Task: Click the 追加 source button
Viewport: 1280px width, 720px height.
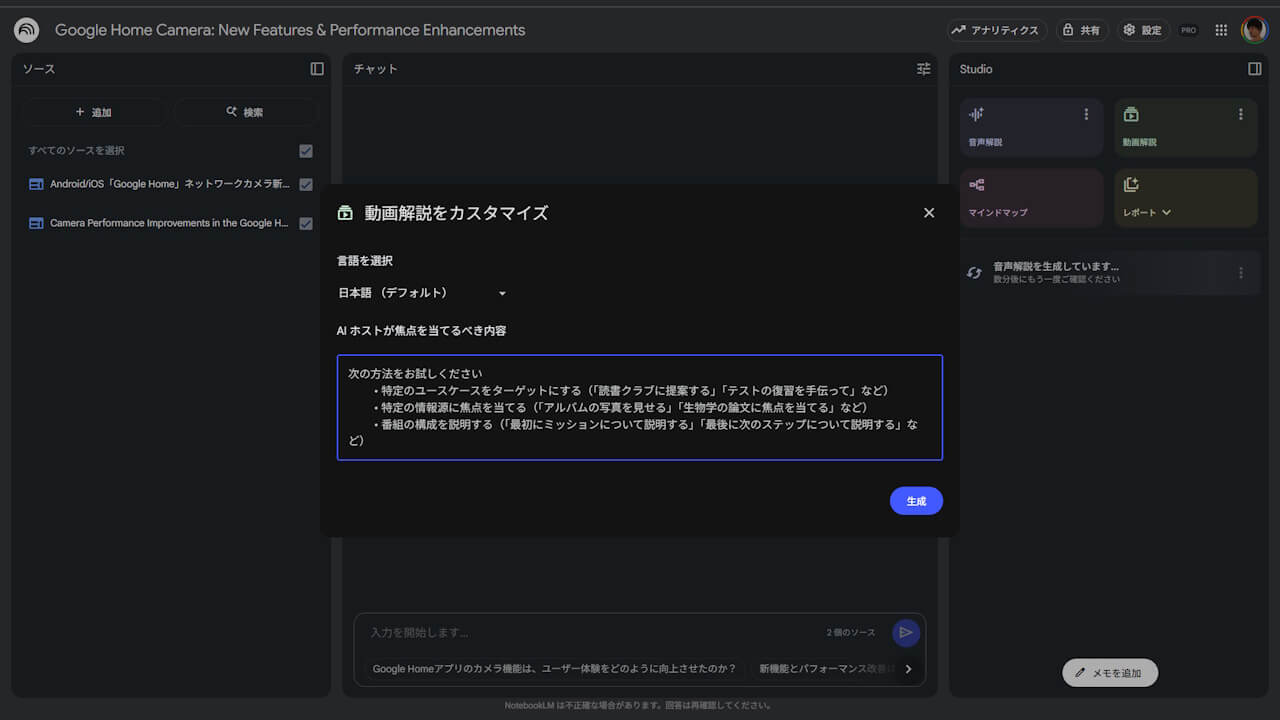Action: pyautogui.click(x=93, y=112)
